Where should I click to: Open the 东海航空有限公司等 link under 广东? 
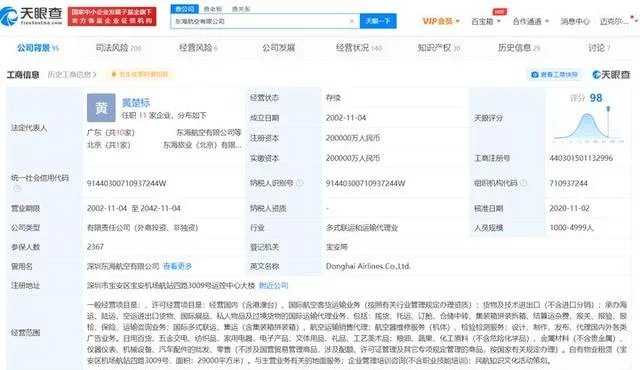click(209, 133)
